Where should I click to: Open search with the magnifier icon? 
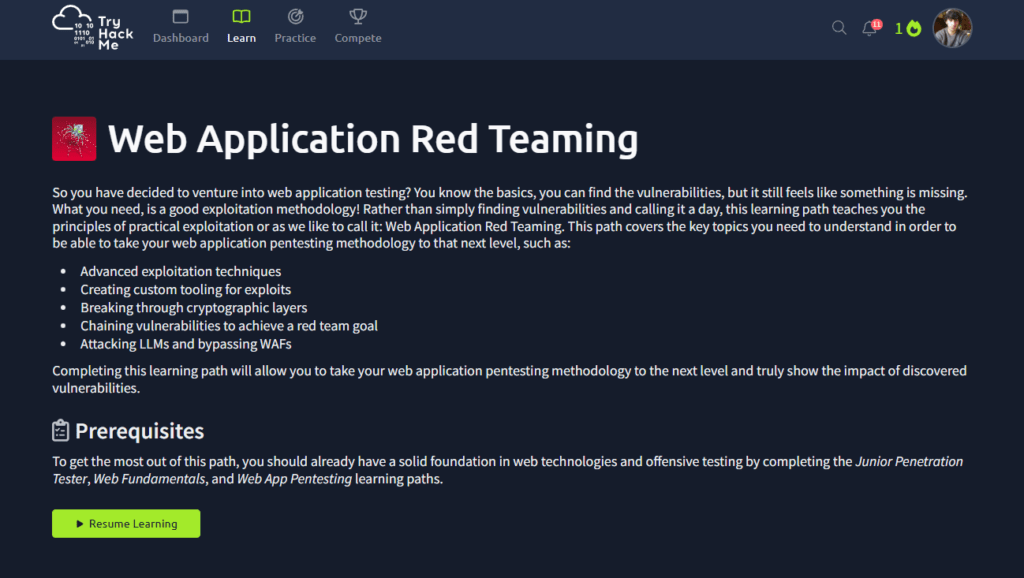(x=839, y=28)
